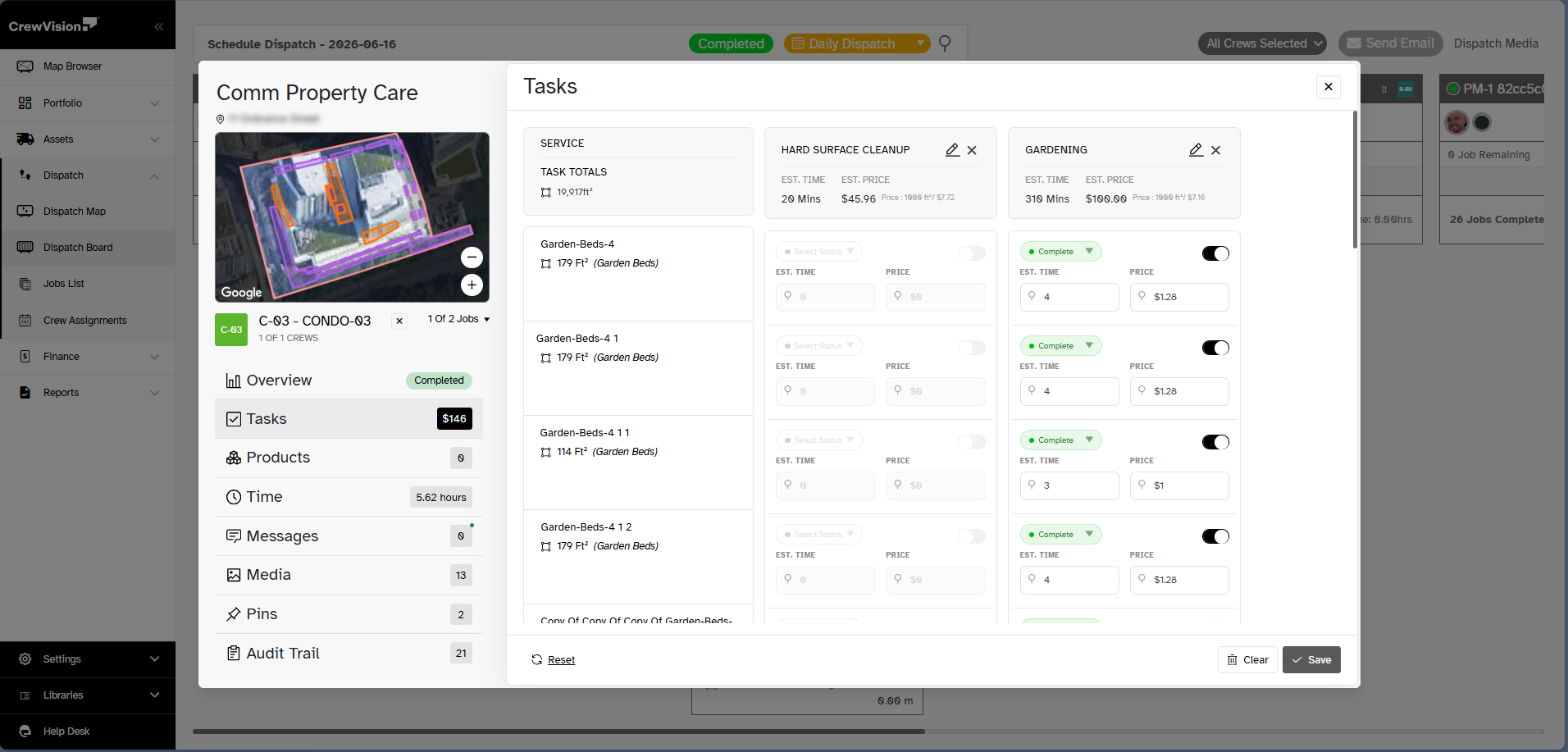The image size is (1568, 752).
Task: Zoom out on the property map
Action: 472,258
